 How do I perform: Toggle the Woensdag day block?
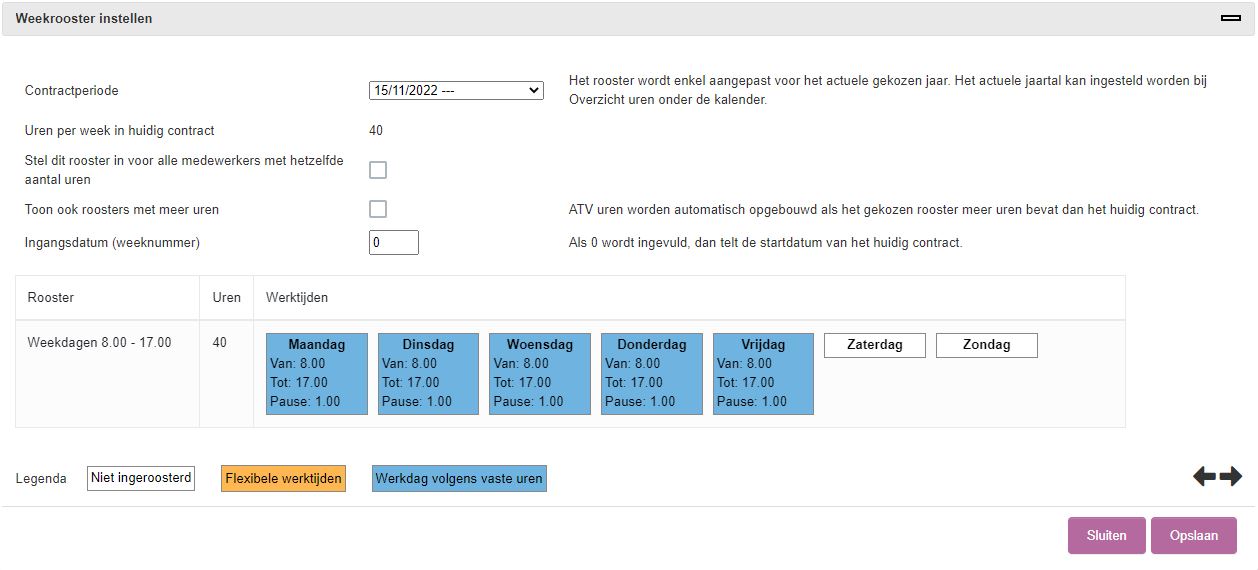[539, 373]
